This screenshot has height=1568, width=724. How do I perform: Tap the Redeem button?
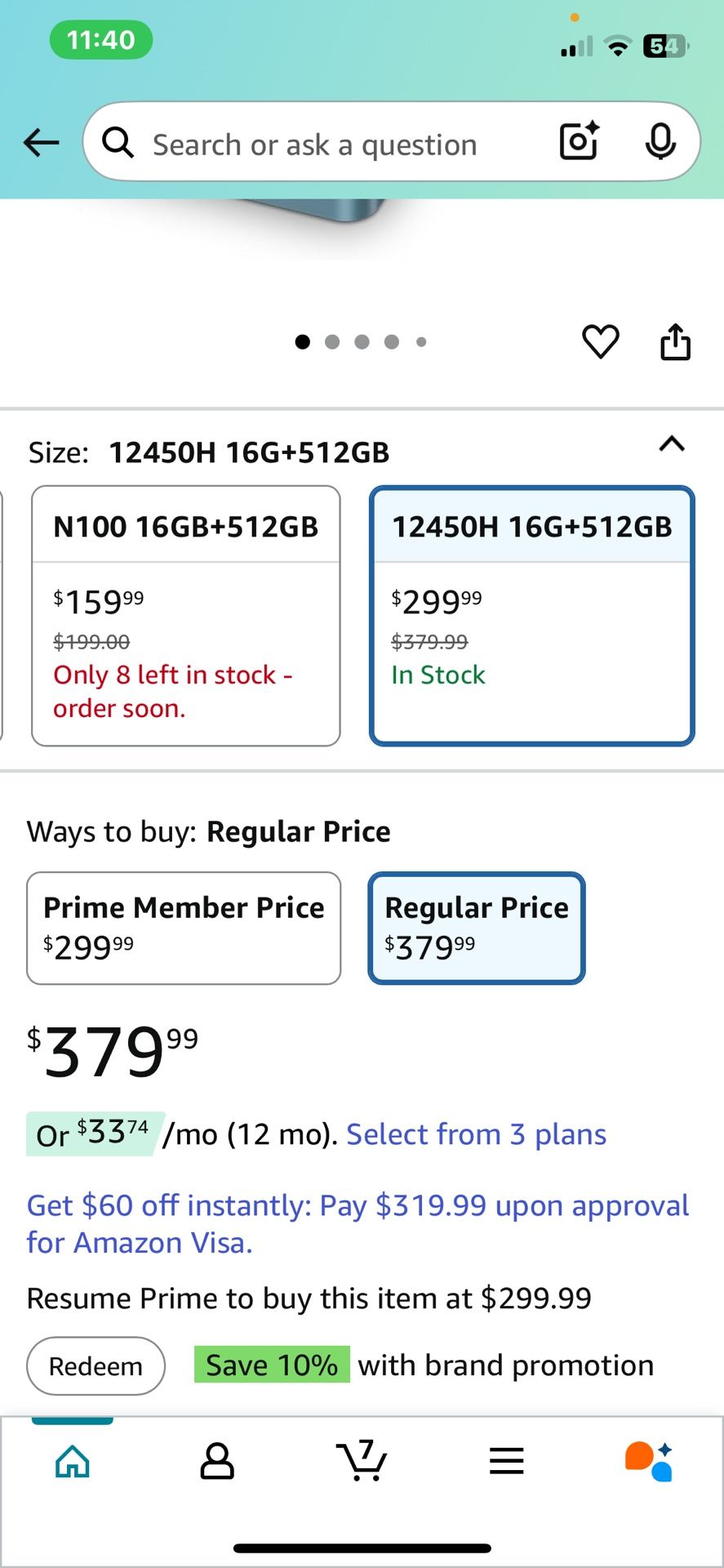point(96,1365)
